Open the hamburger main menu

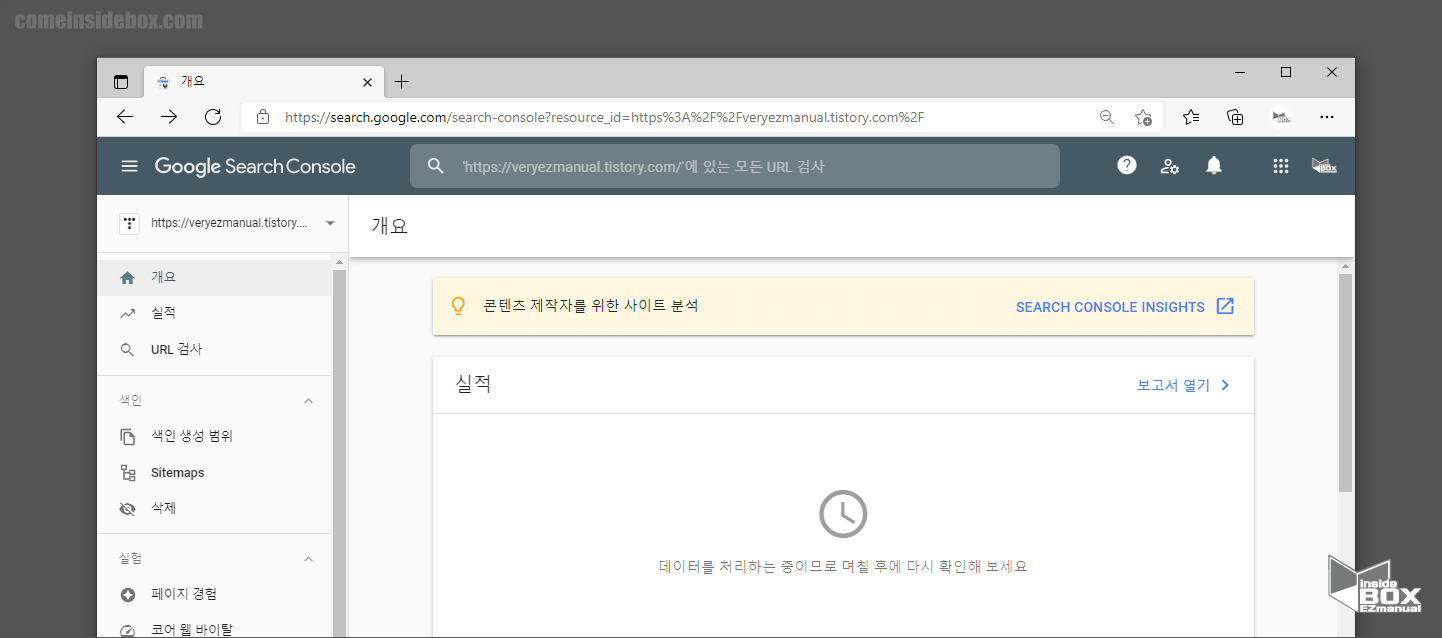pyautogui.click(x=129, y=166)
